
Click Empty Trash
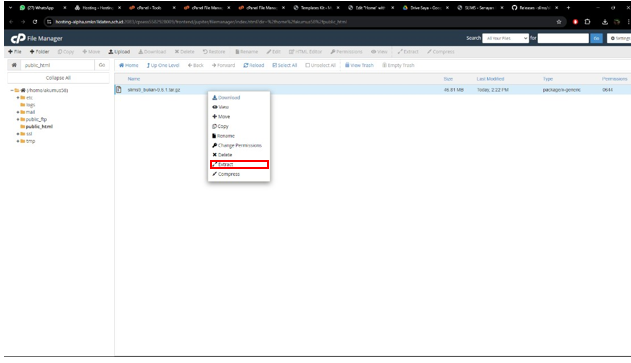point(398,65)
